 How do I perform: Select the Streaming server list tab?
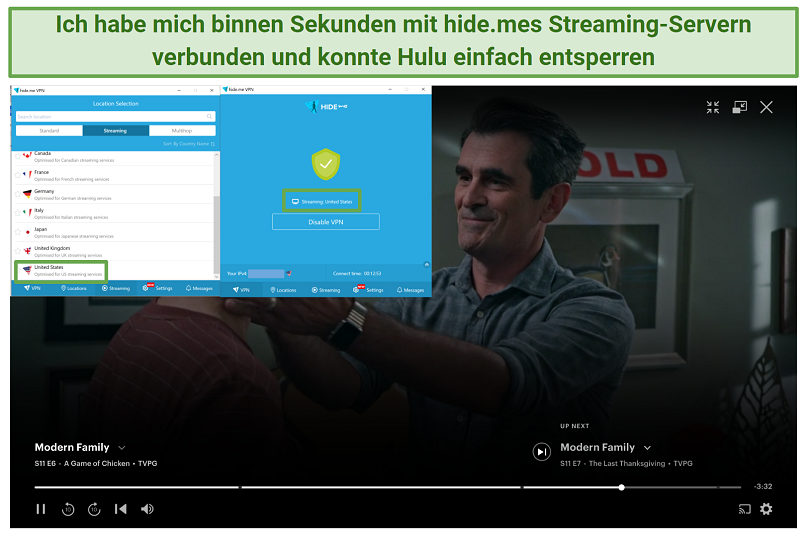click(x=115, y=131)
